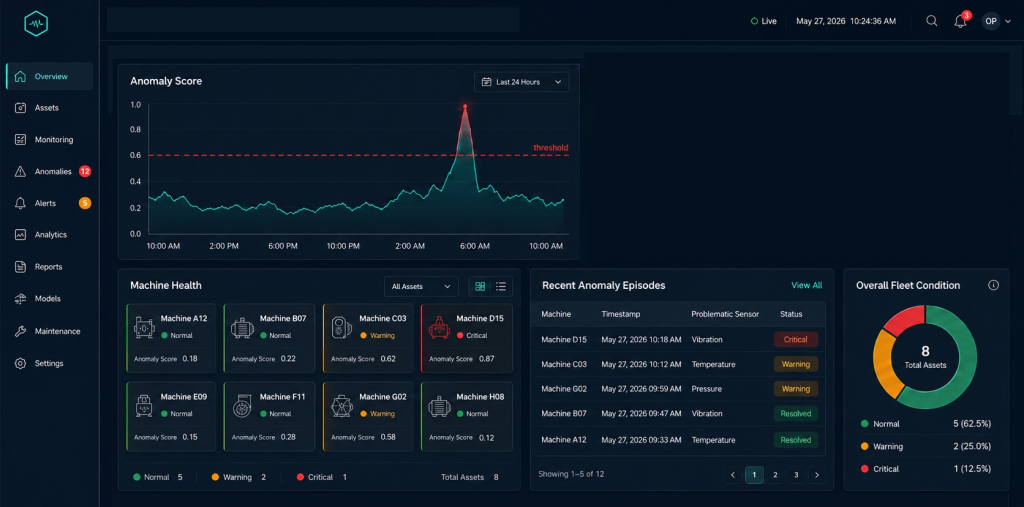Click the info icon beside Overall Fleet Condition
This screenshot has height=507, width=1024.
pyautogui.click(x=993, y=285)
